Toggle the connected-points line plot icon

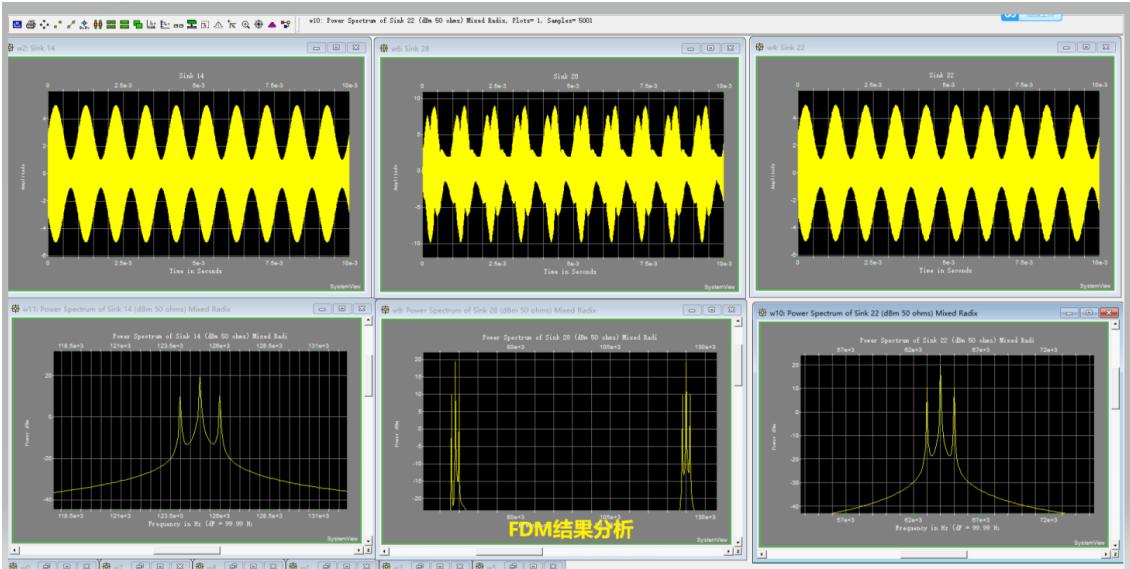[x=71, y=22]
